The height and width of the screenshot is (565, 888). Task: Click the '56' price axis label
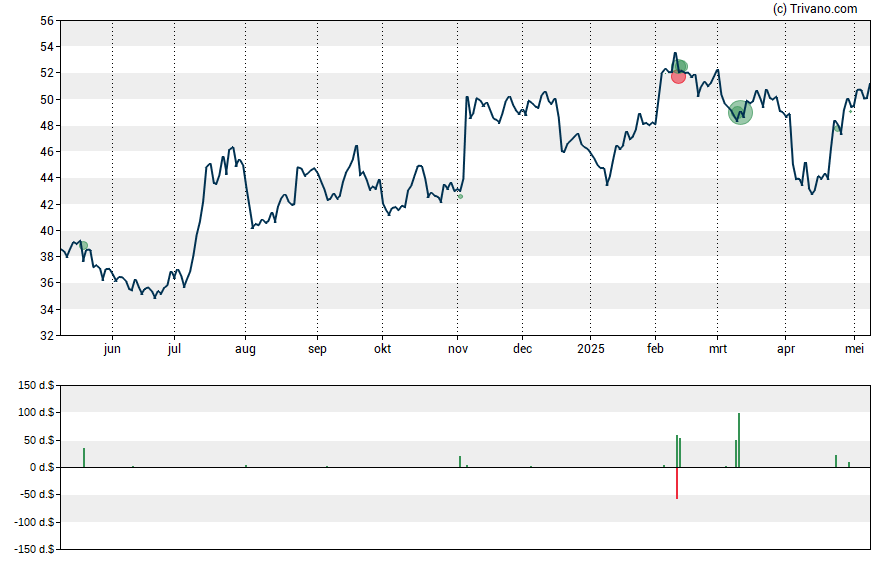(47, 21)
